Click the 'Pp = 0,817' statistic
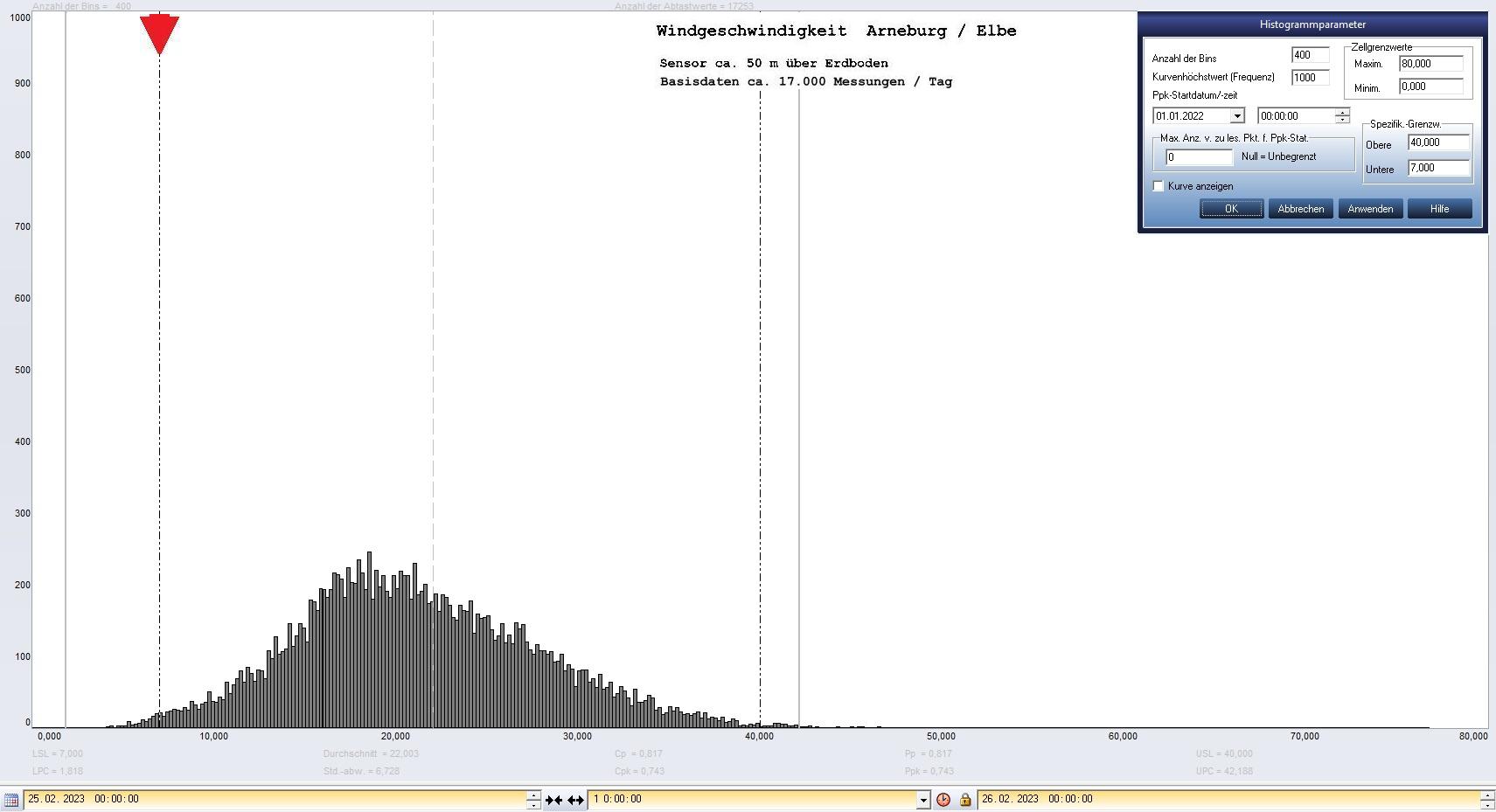 (x=929, y=753)
